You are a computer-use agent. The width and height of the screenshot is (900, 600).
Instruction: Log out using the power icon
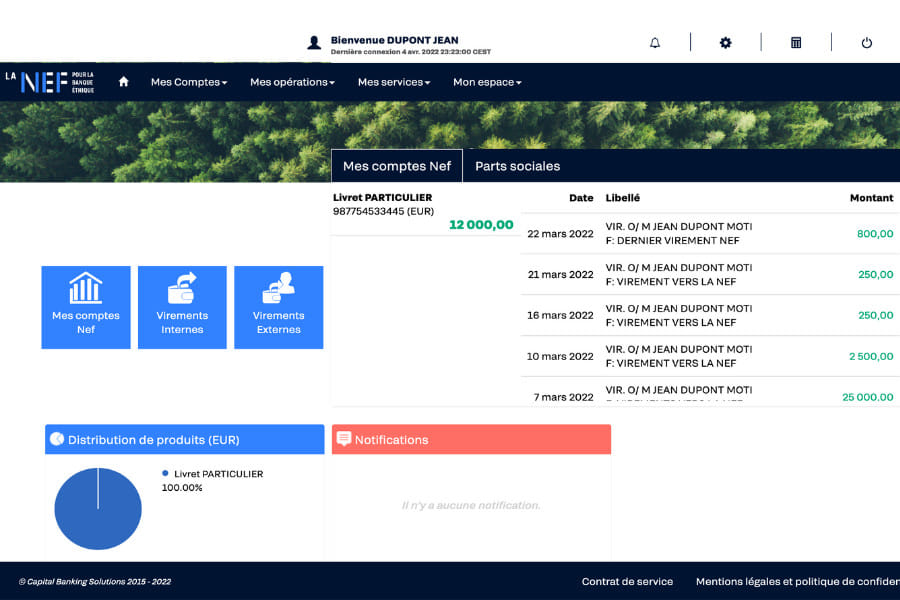[867, 42]
